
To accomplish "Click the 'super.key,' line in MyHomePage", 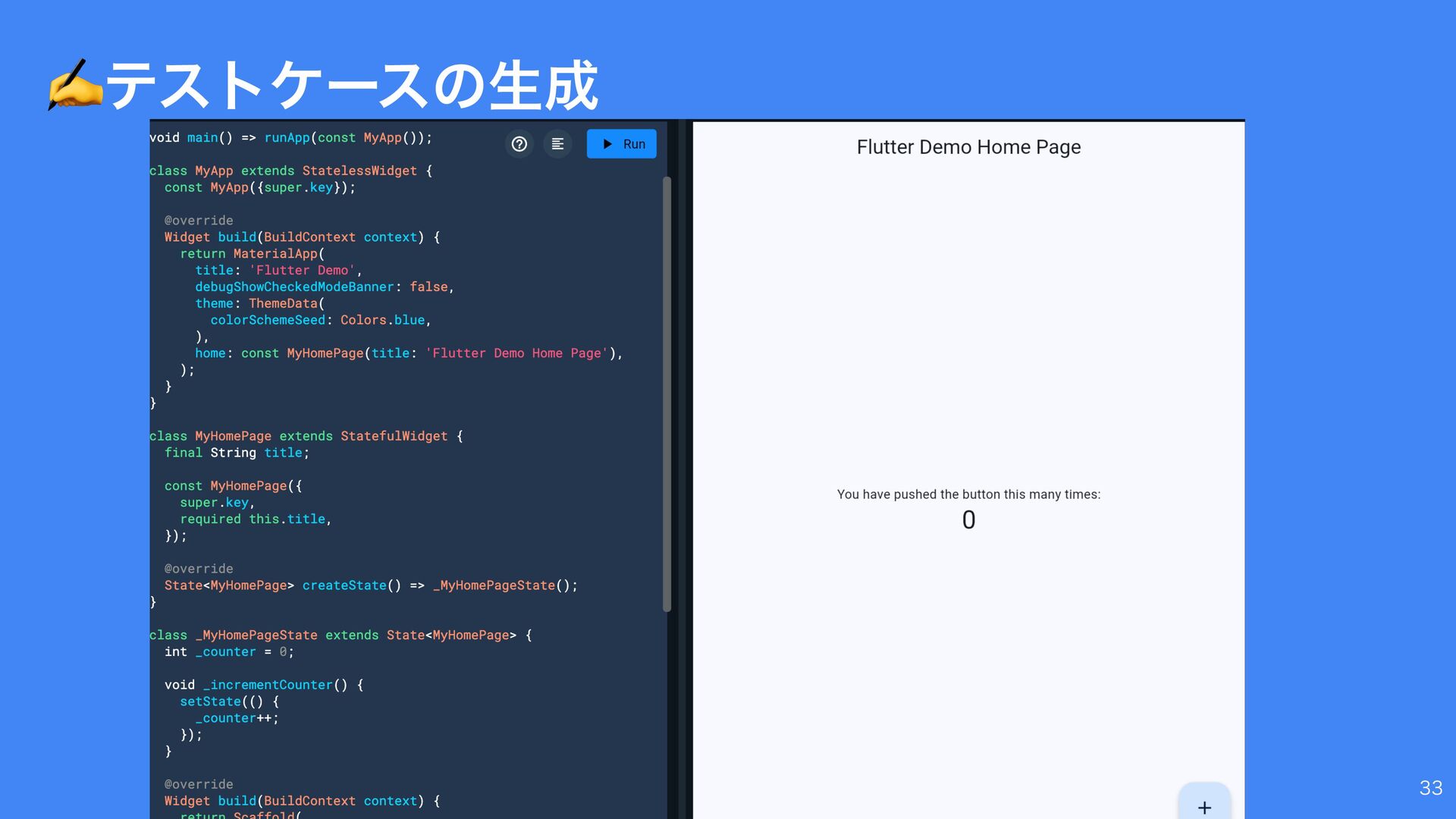I will (218, 503).
